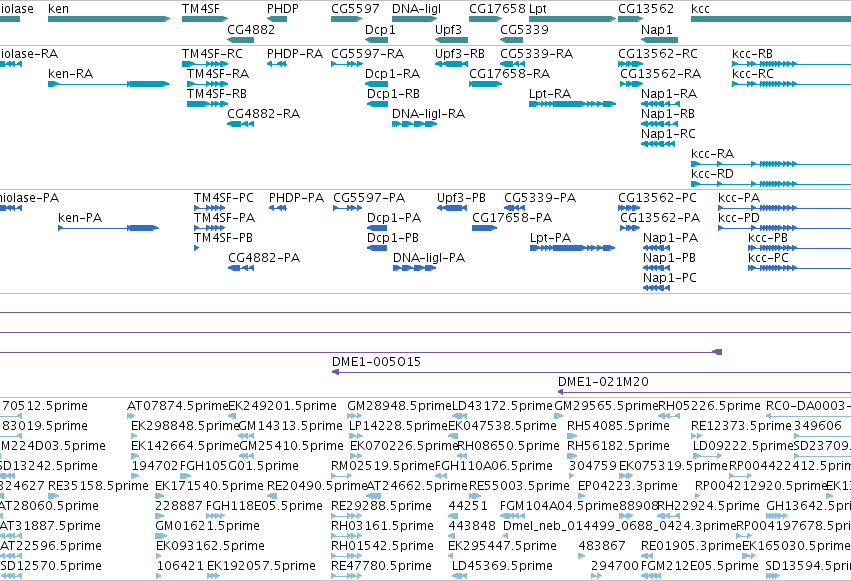This screenshot has height=581, width=851.
Task: Select the kcc-RD transcript
Action: [x=771, y=184]
